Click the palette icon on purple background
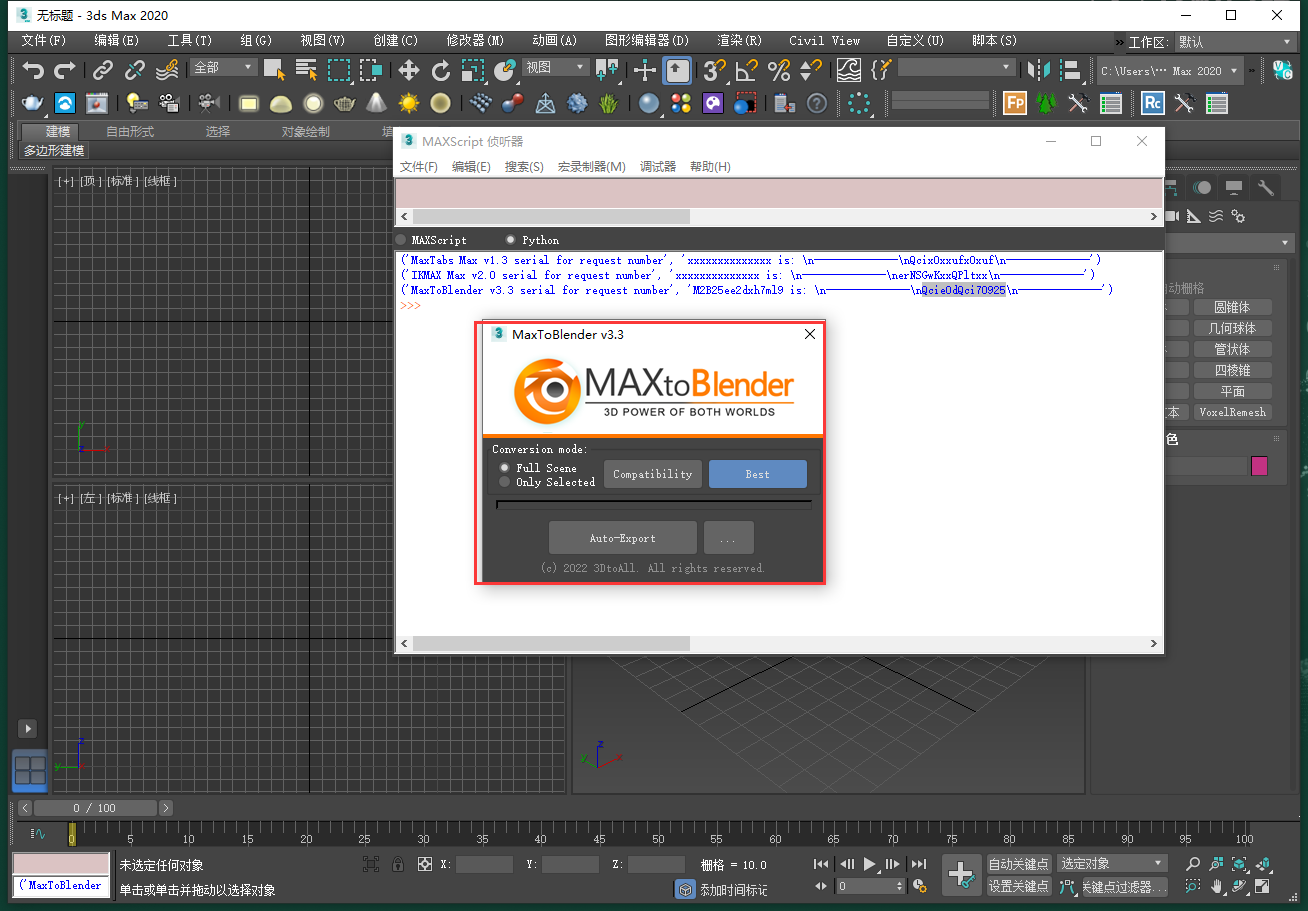The image size is (1308, 911). pyautogui.click(x=713, y=103)
